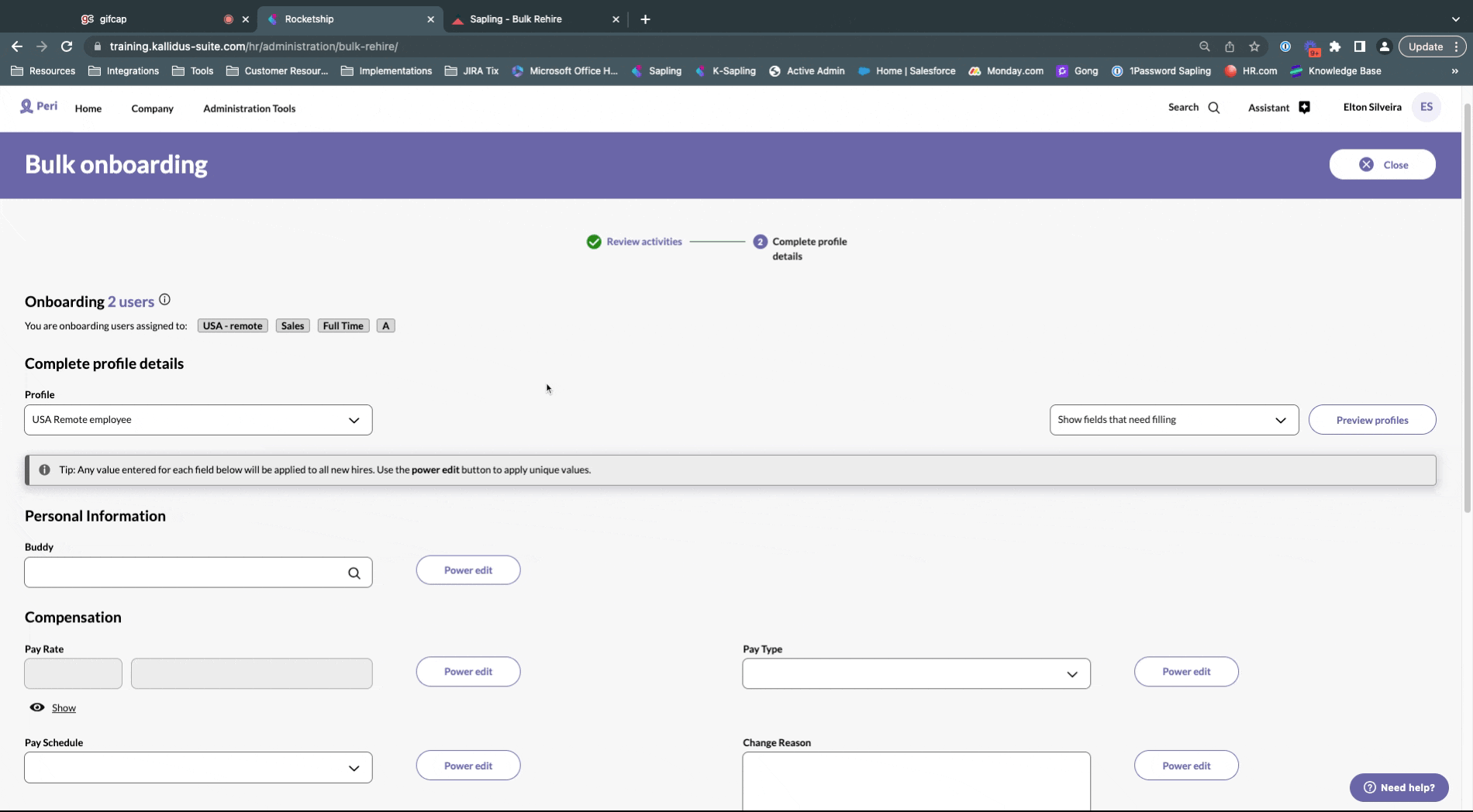Open the ES user avatar
The image size is (1473, 812).
1426,107
